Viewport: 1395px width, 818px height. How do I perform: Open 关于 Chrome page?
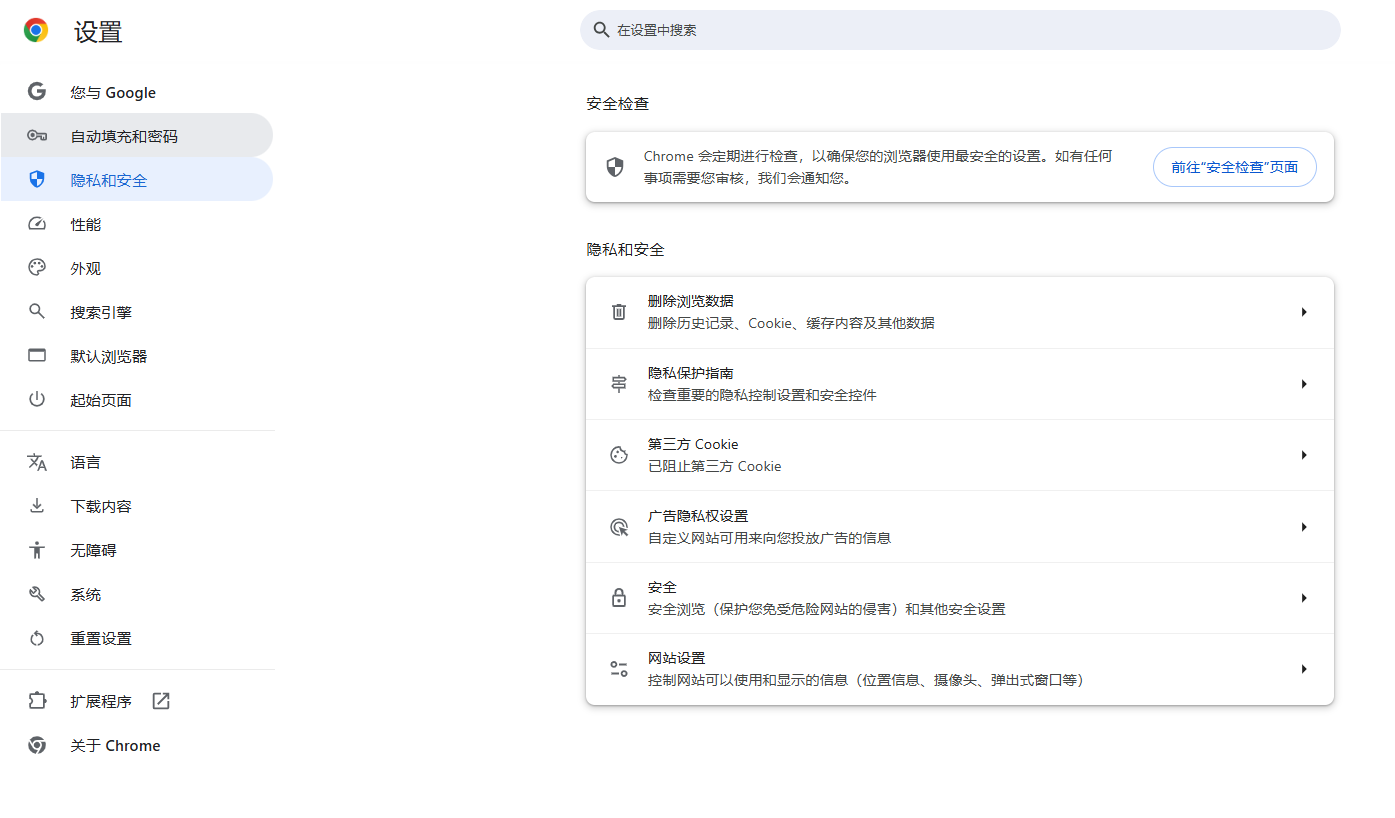136,745
